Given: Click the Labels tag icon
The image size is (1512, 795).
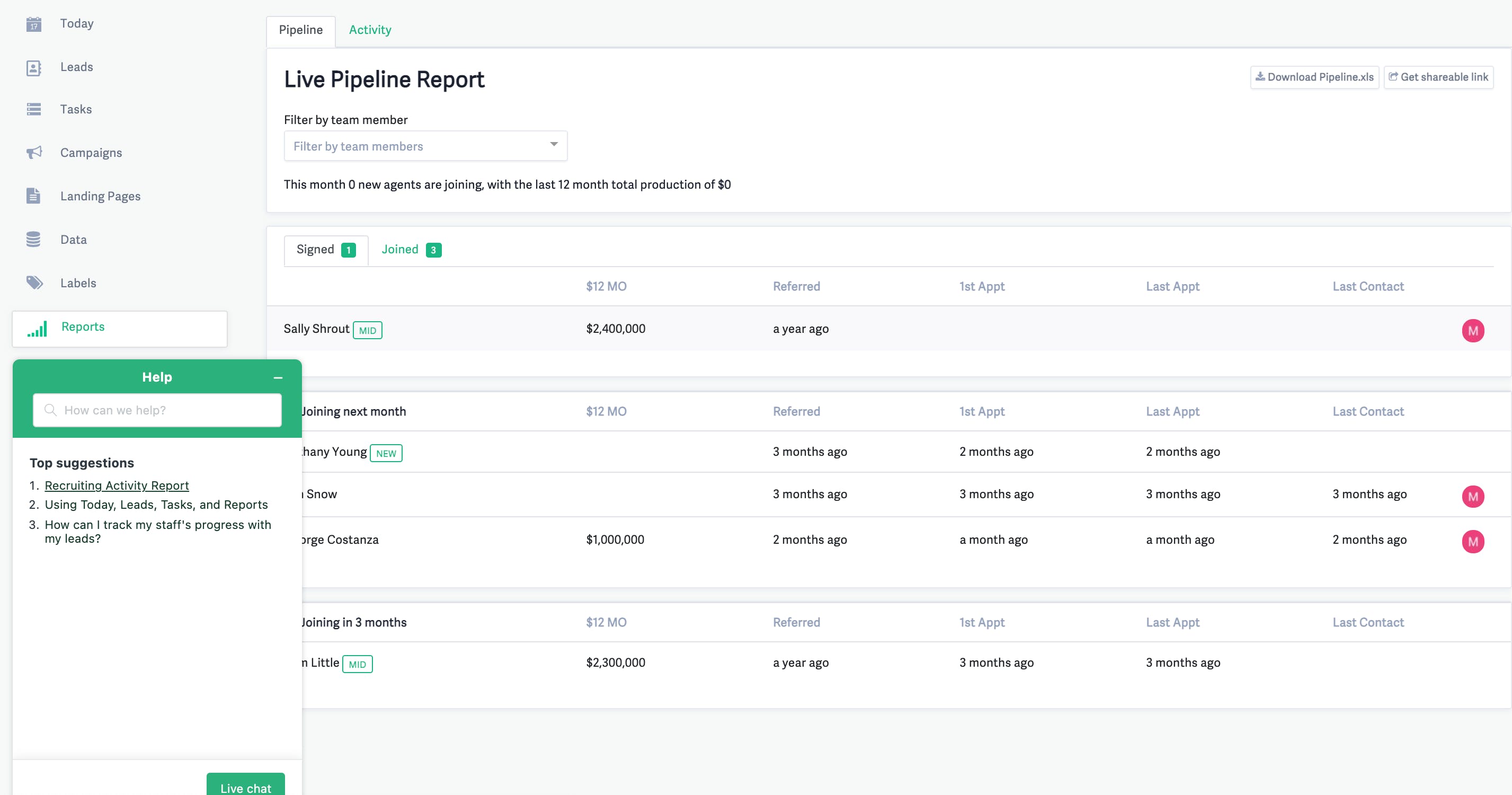Looking at the screenshot, I should (34, 283).
